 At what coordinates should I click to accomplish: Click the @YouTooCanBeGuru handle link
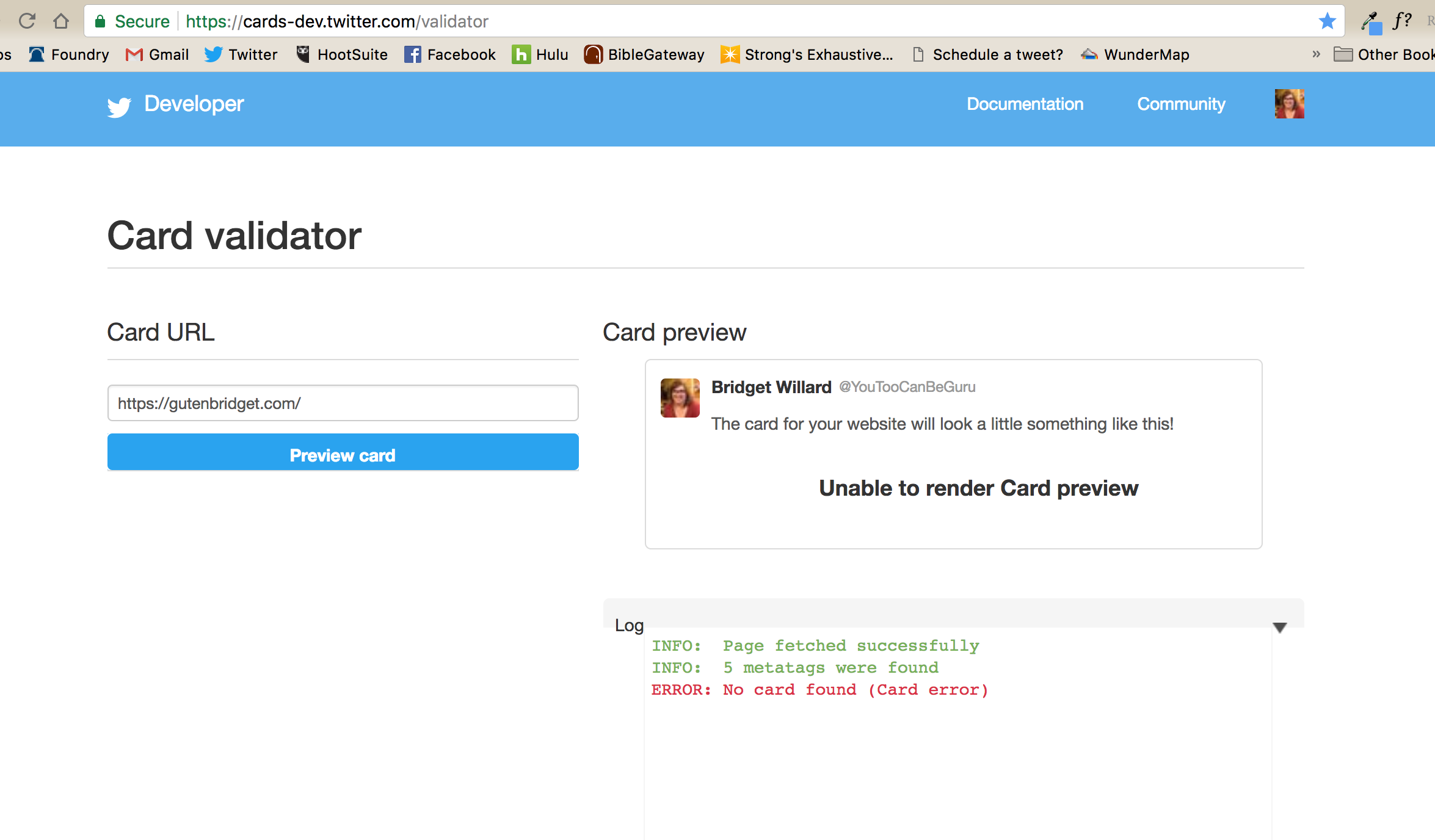(907, 387)
